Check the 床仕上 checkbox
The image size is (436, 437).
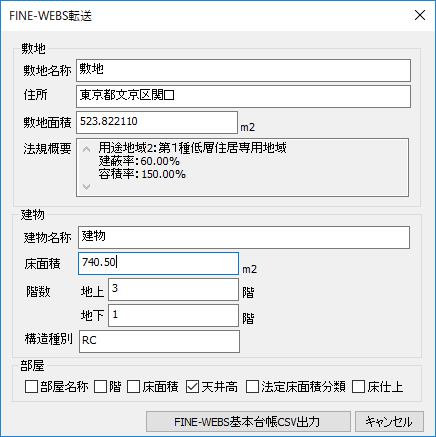(x=359, y=387)
